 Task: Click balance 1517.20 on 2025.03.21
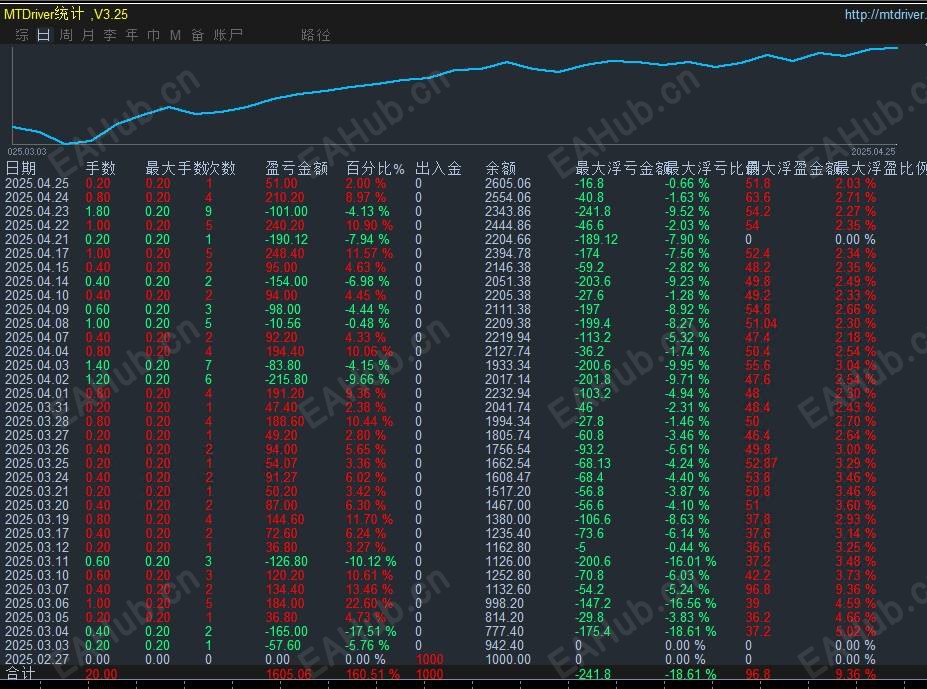[508, 491]
